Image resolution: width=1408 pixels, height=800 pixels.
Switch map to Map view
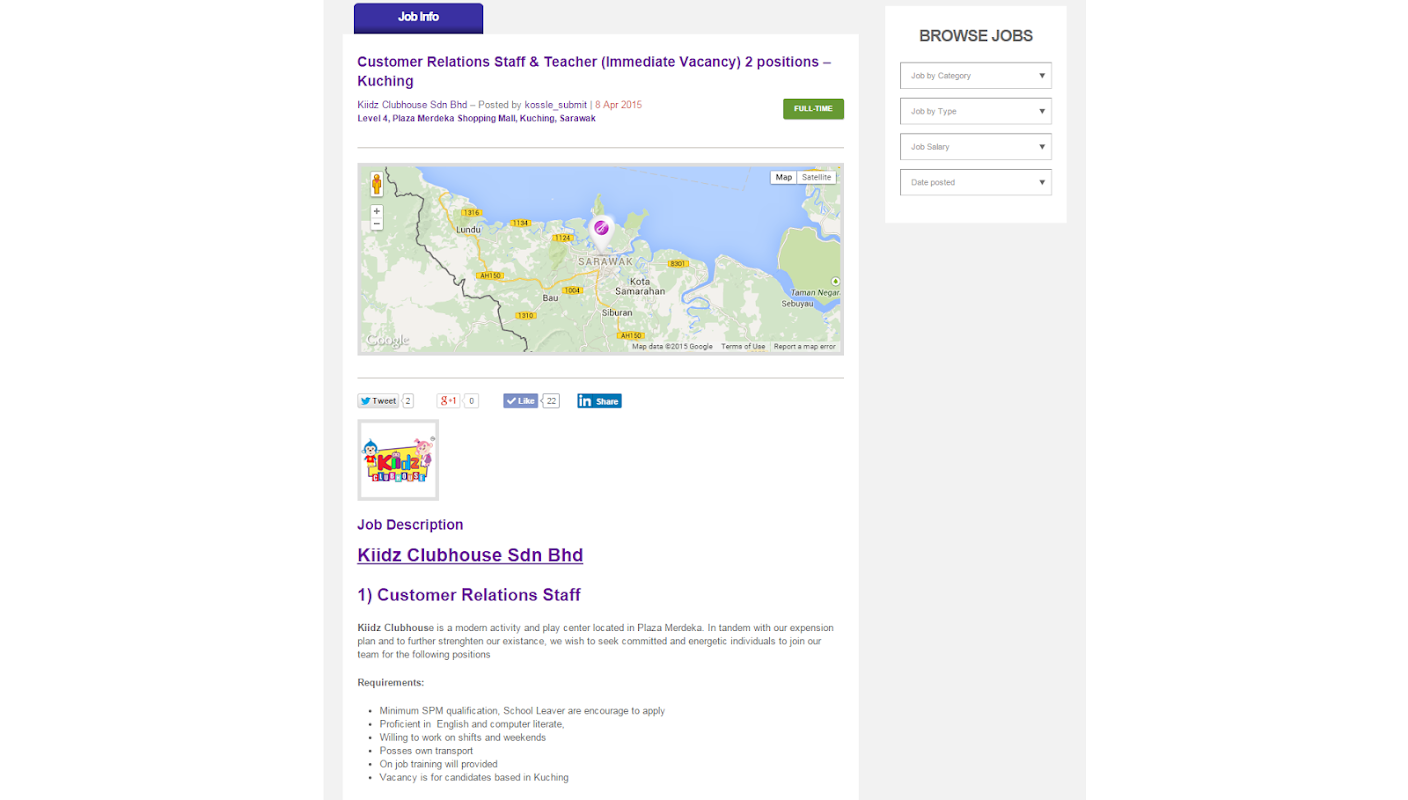(x=784, y=177)
